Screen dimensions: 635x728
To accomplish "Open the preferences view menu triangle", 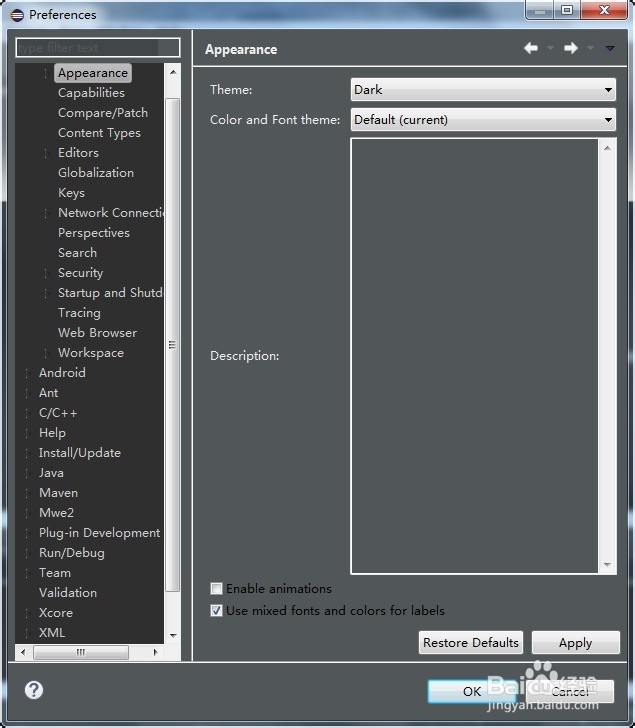I will pyautogui.click(x=610, y=48).
